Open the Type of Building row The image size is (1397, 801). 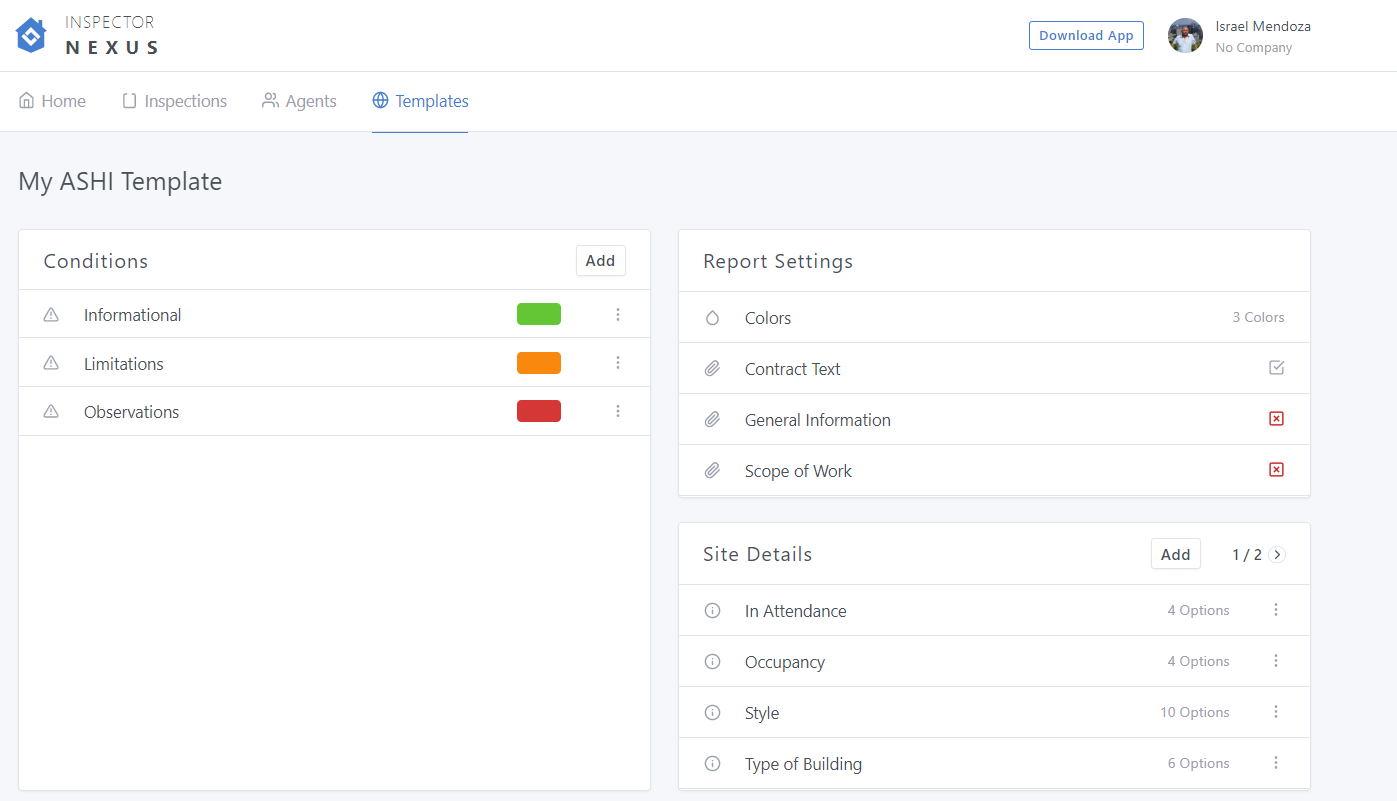tap(803, 764)
